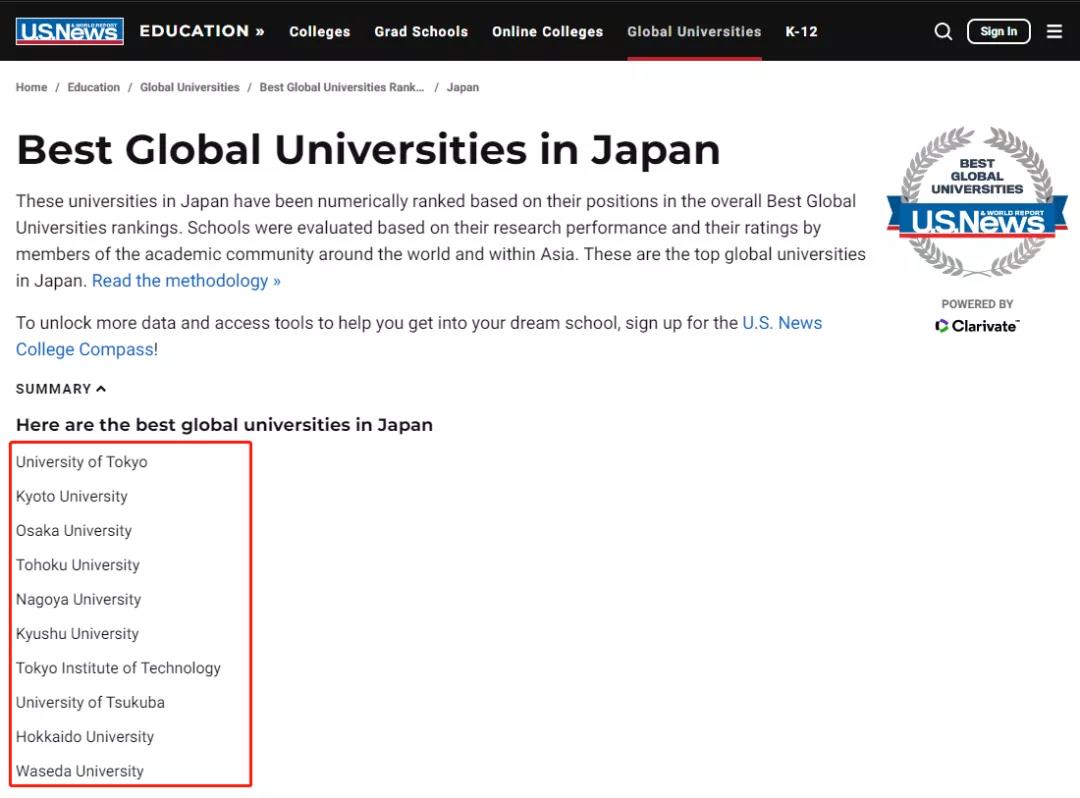Click the Clarivate logo

click(977, 326)
